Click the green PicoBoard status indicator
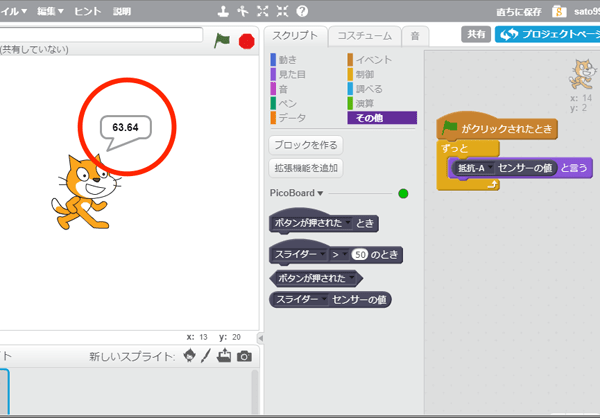The height and width of the screenshot is (418, 600). point(403,193)
